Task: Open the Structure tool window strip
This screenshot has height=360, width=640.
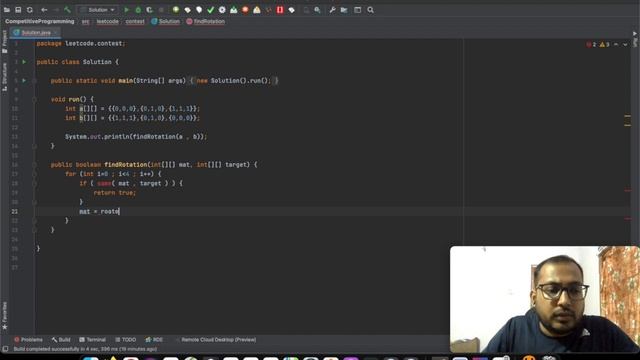Action: point(4,77)
